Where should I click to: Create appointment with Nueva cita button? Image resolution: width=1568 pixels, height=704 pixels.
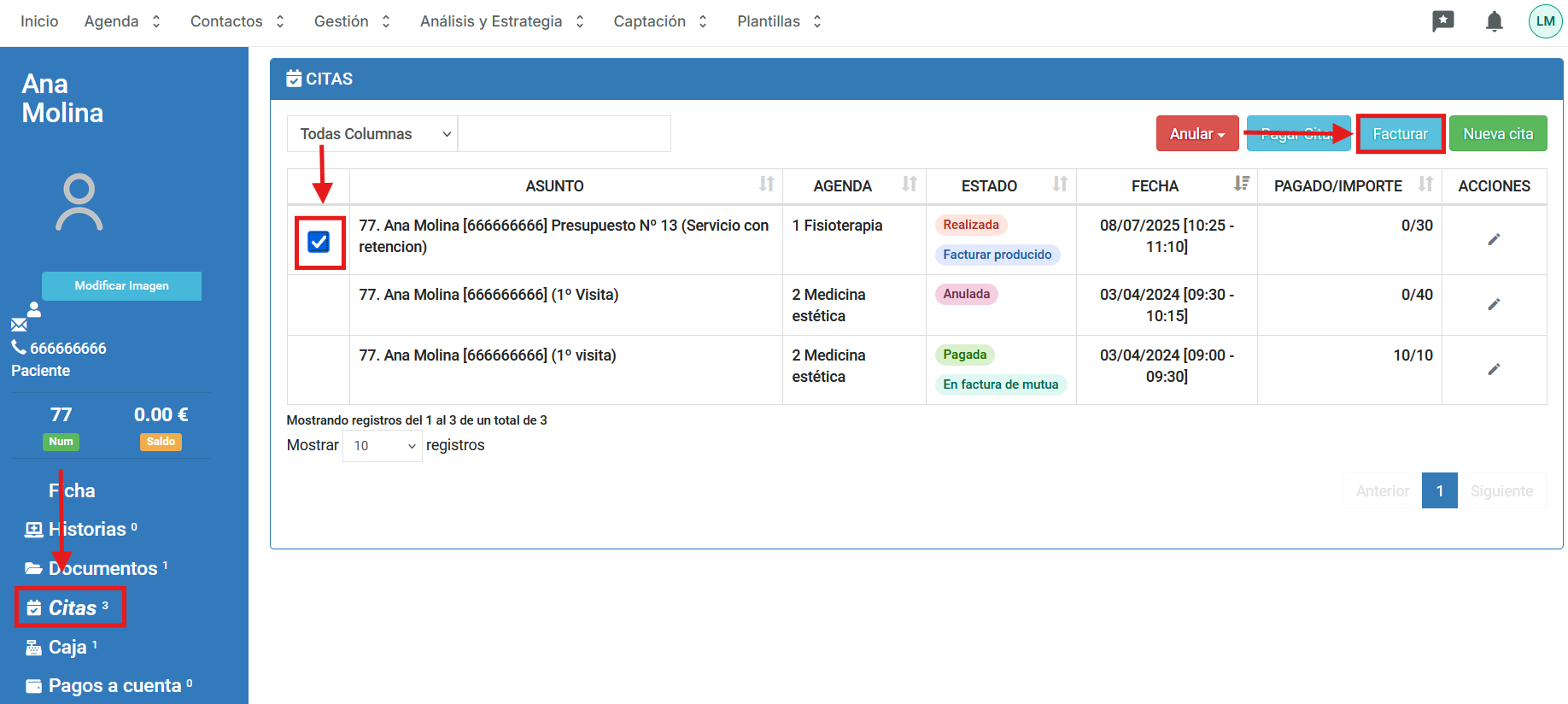(x=1497, y=134)
